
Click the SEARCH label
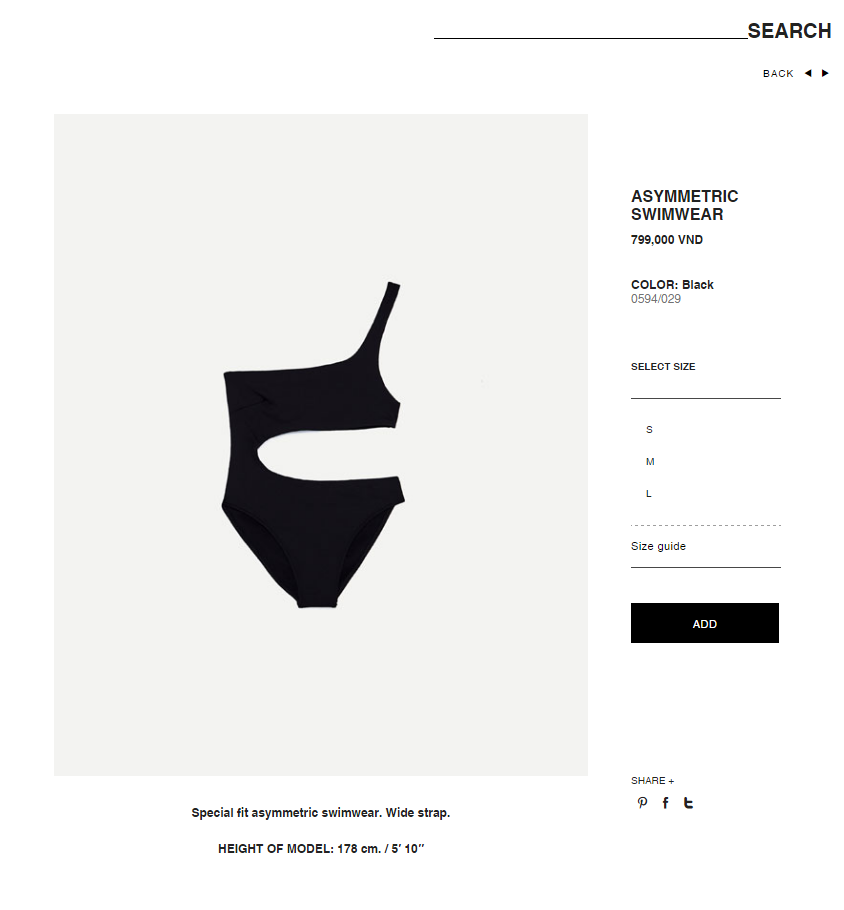coord(789,31)
